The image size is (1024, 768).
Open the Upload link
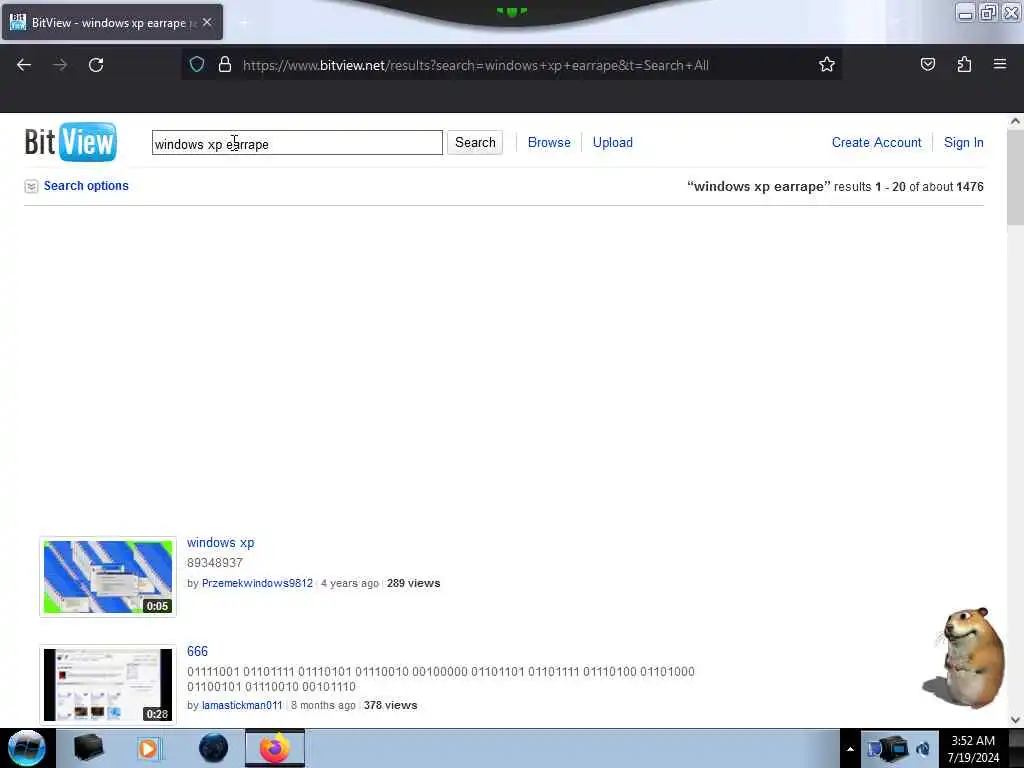pyautogui.click(x=613, y=142)
